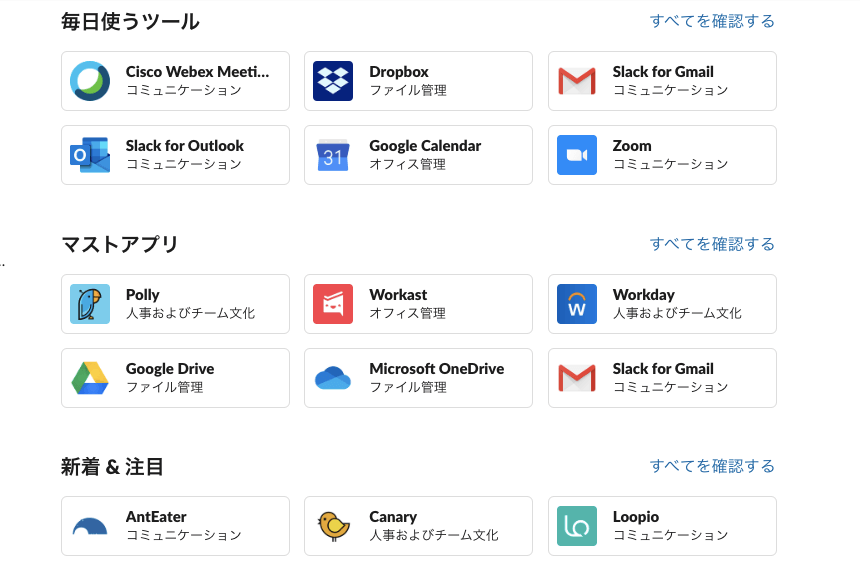The height and width of the screenshot is (567, 860).
Task: Click the Loopio app name
Action: point(636,517)
